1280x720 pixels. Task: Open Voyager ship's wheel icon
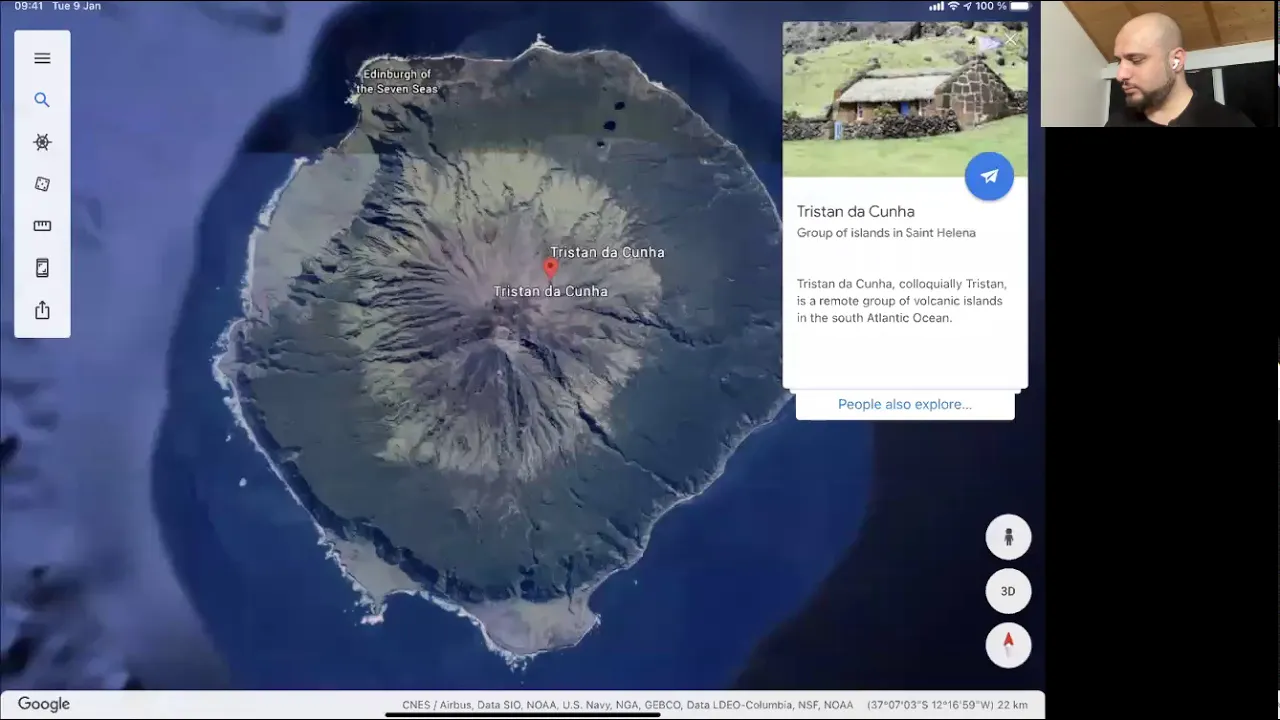42,142
